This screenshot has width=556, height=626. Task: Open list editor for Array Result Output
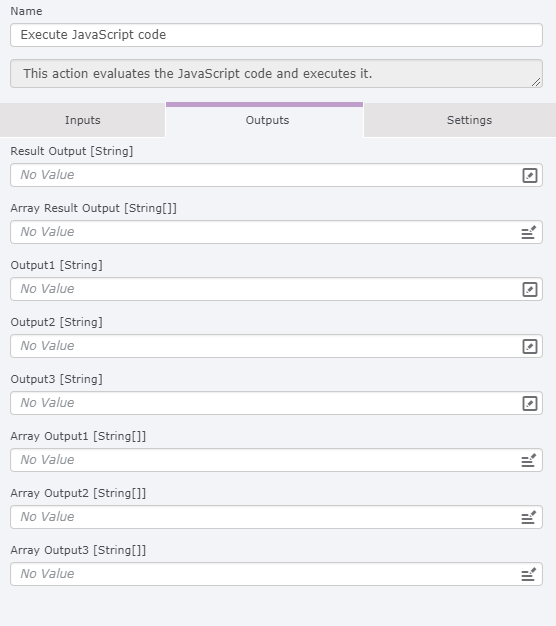point(528,232)
